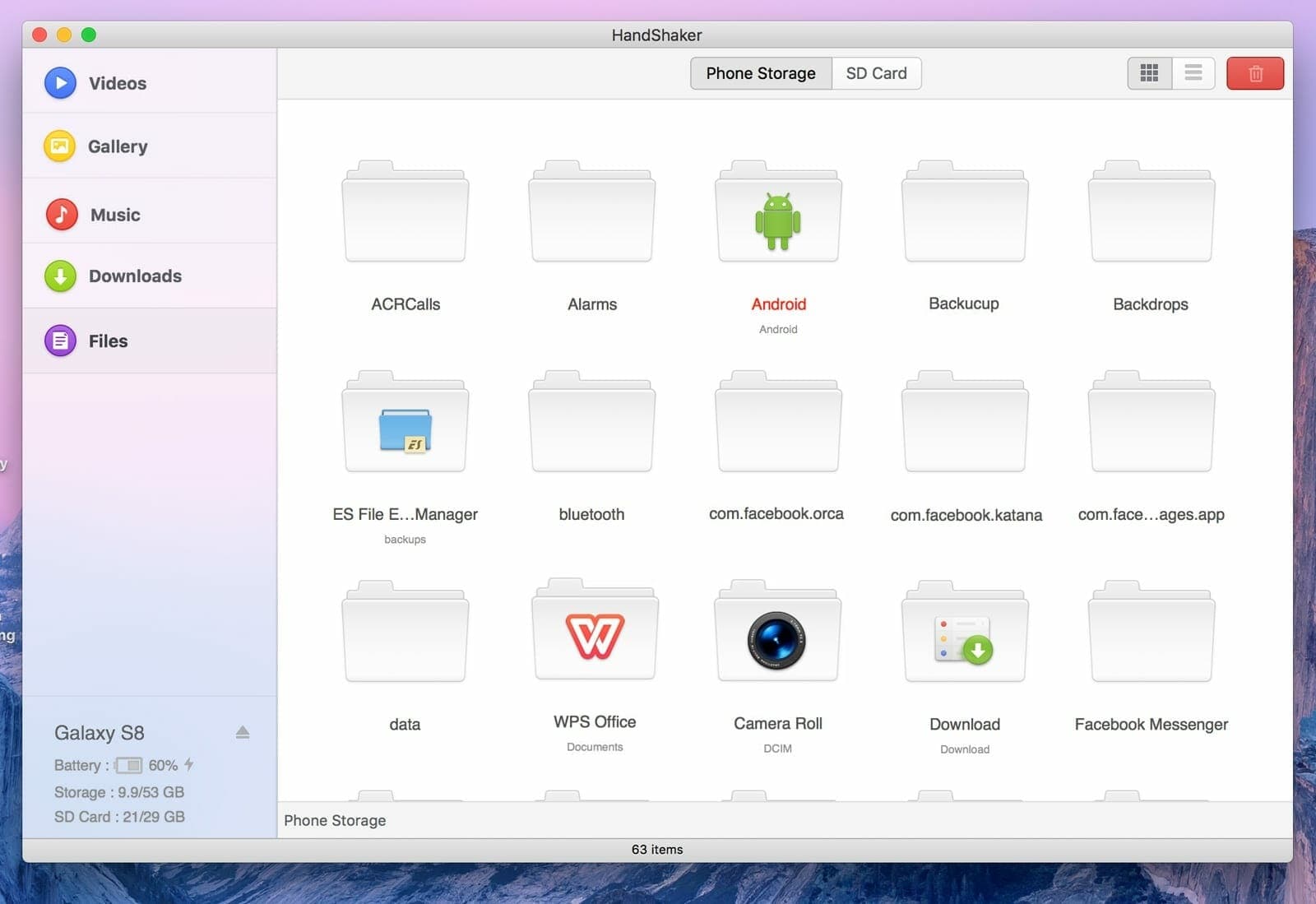Click the yellow minimize window button
The height and width of the screenshot is (904, 1316).
(64, 35)
